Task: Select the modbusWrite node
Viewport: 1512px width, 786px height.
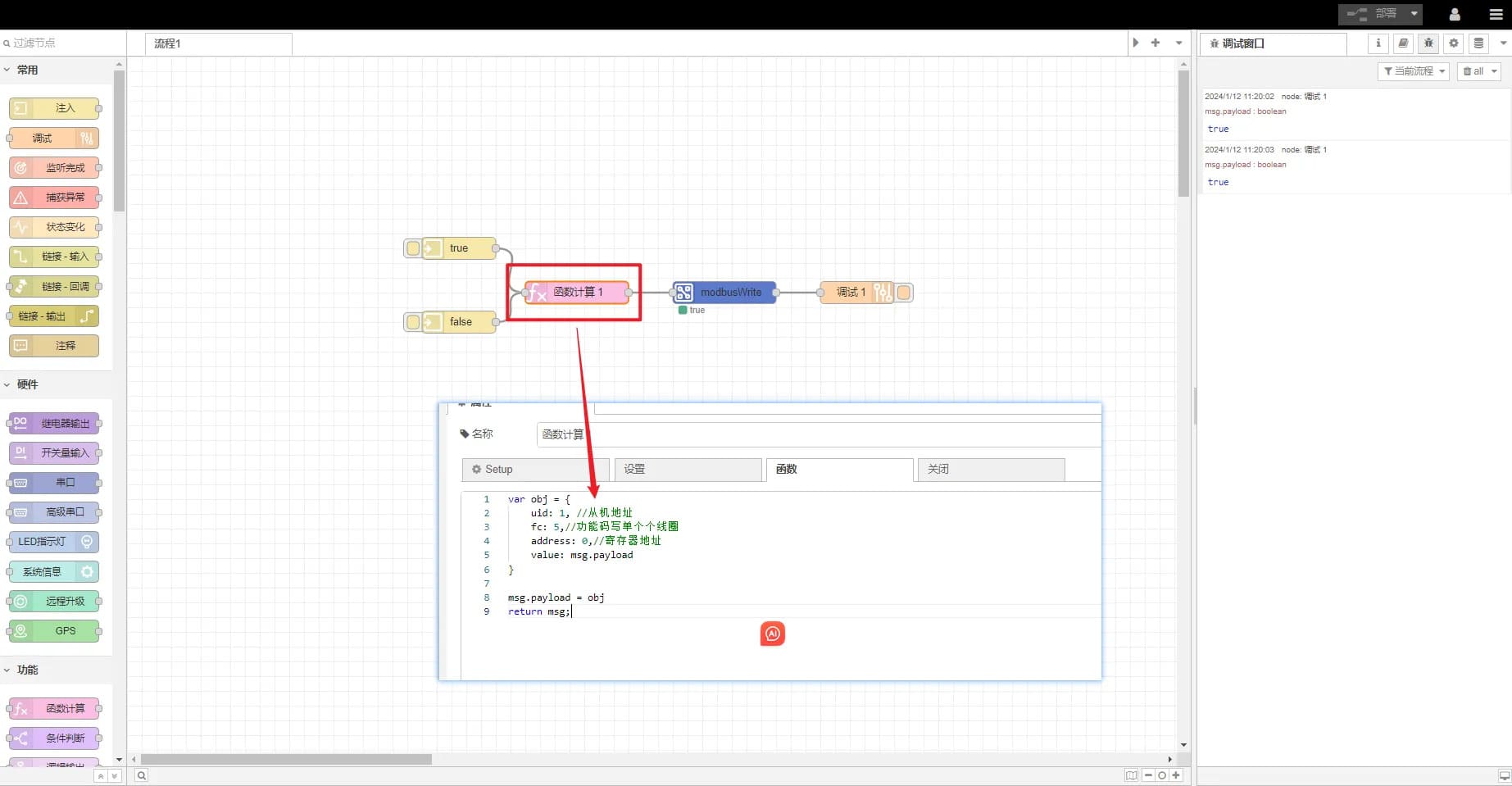Action: pos(724,293)
